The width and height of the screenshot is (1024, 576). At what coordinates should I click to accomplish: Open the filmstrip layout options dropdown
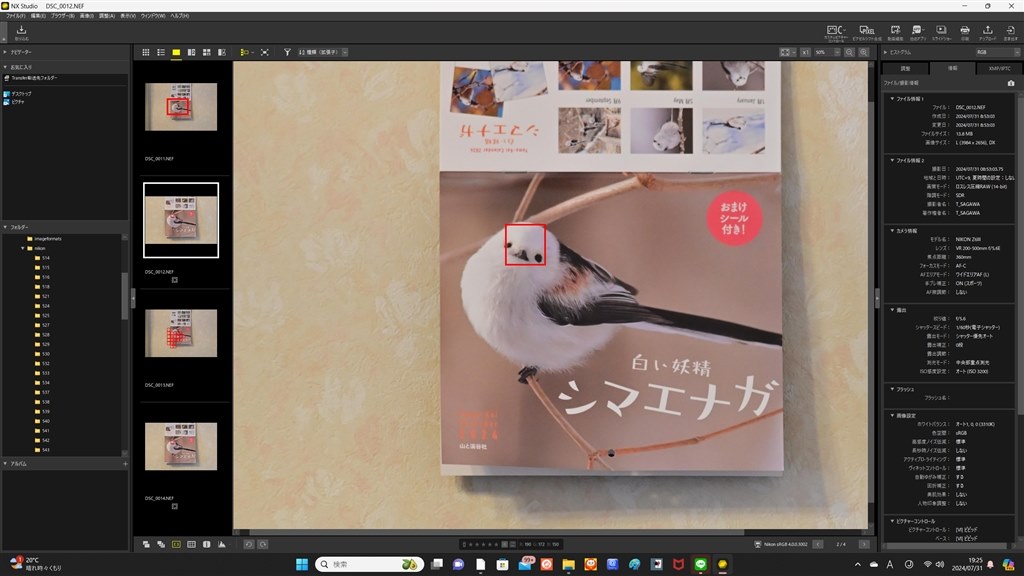[x=245, y=52]
